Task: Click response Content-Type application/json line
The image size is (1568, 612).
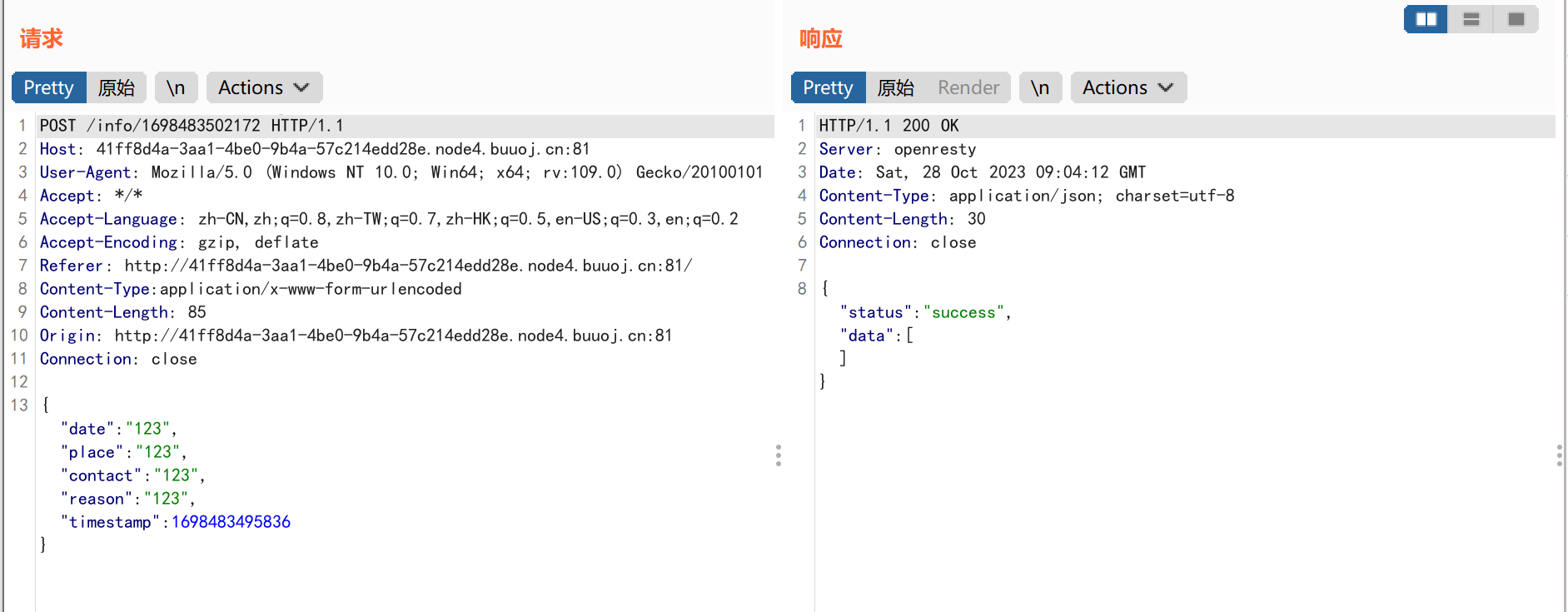Action: pyautogui.click(x=1027, y=196)
